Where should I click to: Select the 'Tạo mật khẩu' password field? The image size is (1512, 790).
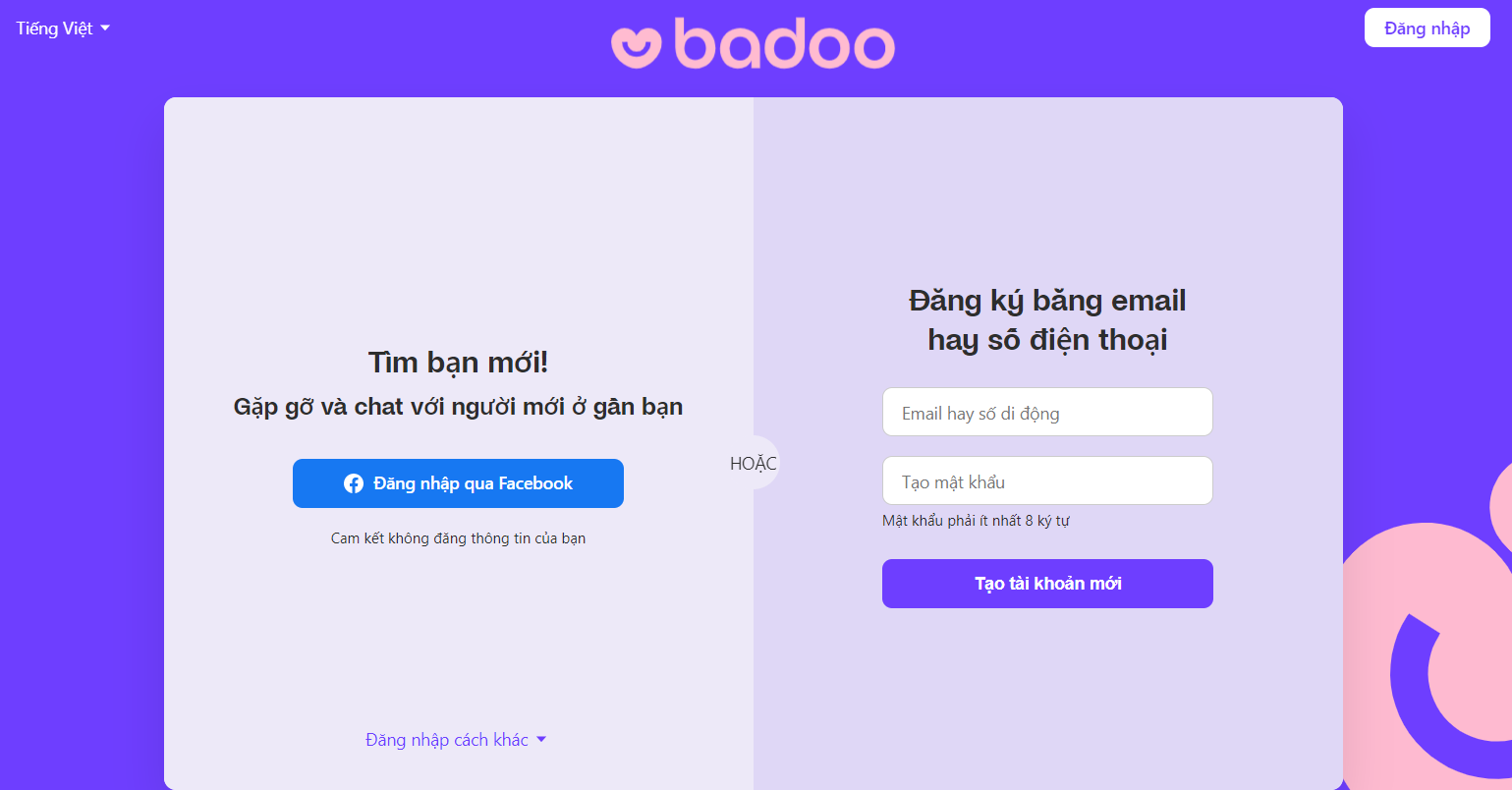(1046, 480)
